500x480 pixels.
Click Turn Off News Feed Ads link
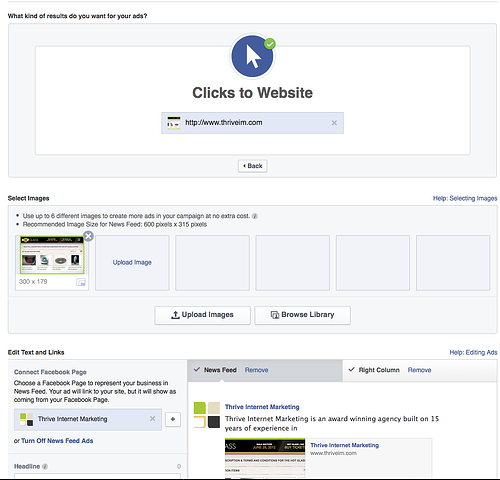[57, 441]
